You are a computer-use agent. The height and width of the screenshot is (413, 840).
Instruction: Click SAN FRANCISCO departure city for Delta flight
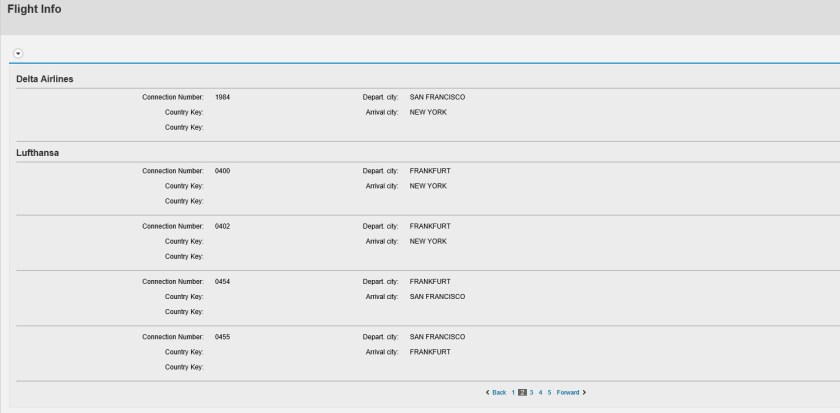[438, 97]
